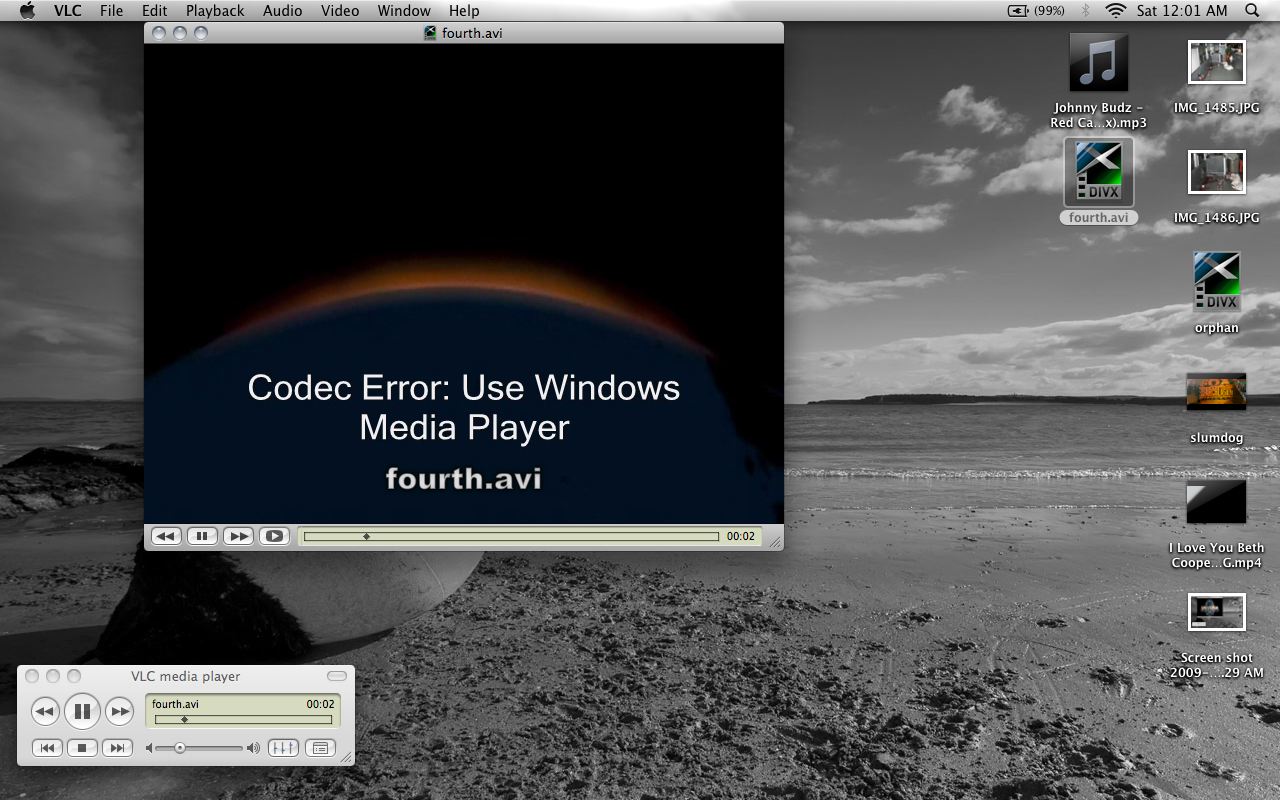
Task: Set maximum volume via loud speaker icon
Action: 253,748
